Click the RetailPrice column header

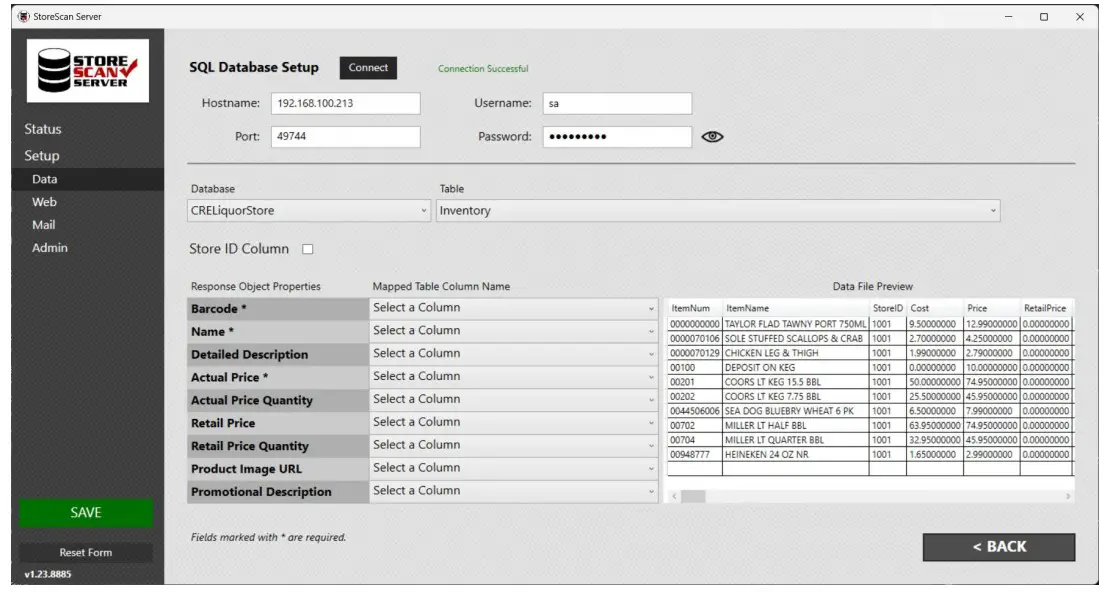(x=1046, y=308)
